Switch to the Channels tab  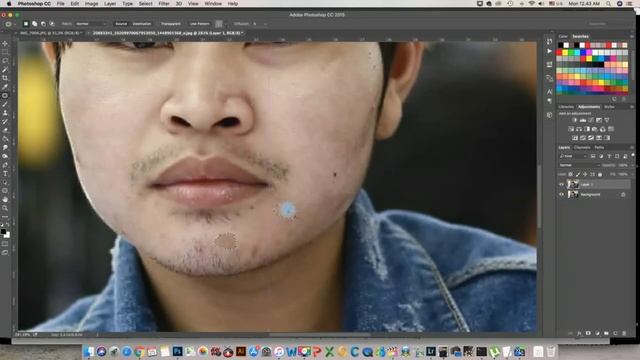pos(582,147)
